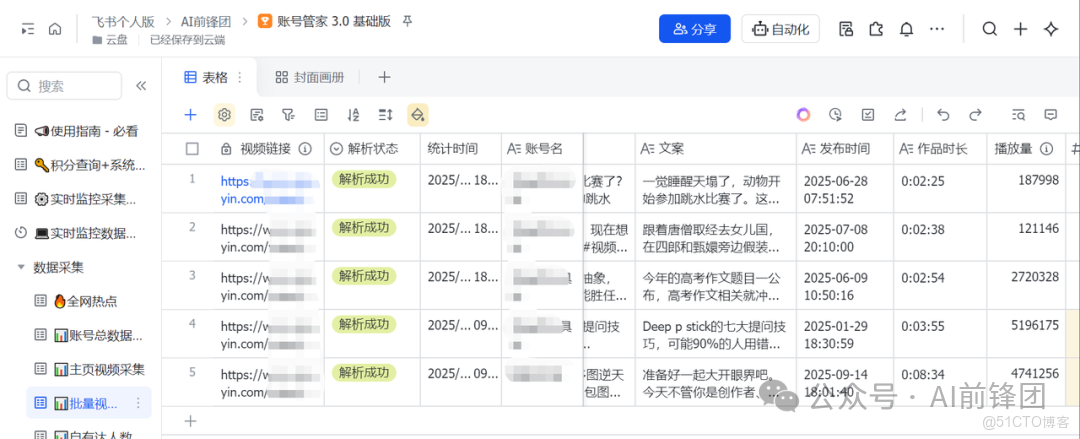
Task: Click the pin icon beside 账号管家 3.0 基础版
Action: coord(407,21)
